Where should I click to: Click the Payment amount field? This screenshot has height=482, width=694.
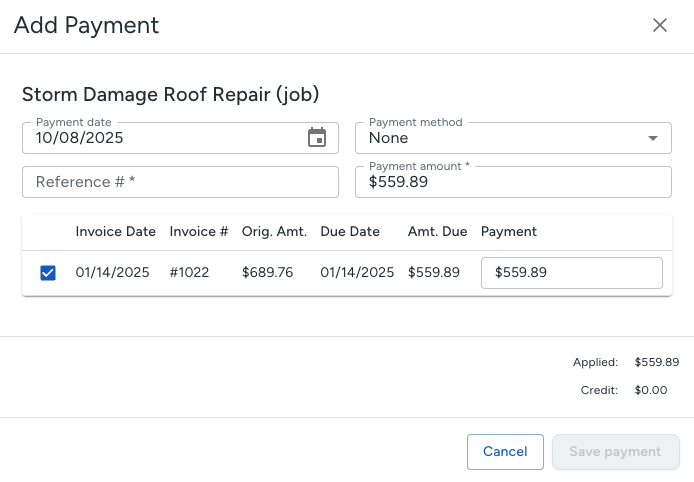[513, 182]
